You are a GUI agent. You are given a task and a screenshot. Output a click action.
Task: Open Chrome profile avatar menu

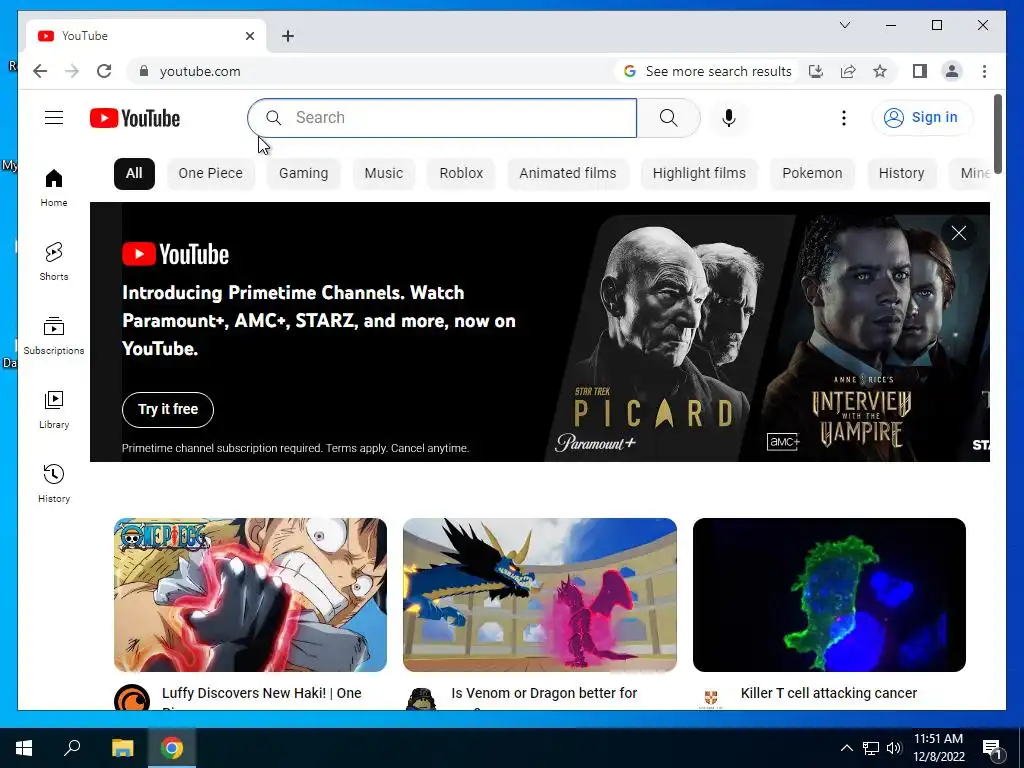tap(952, 71)
